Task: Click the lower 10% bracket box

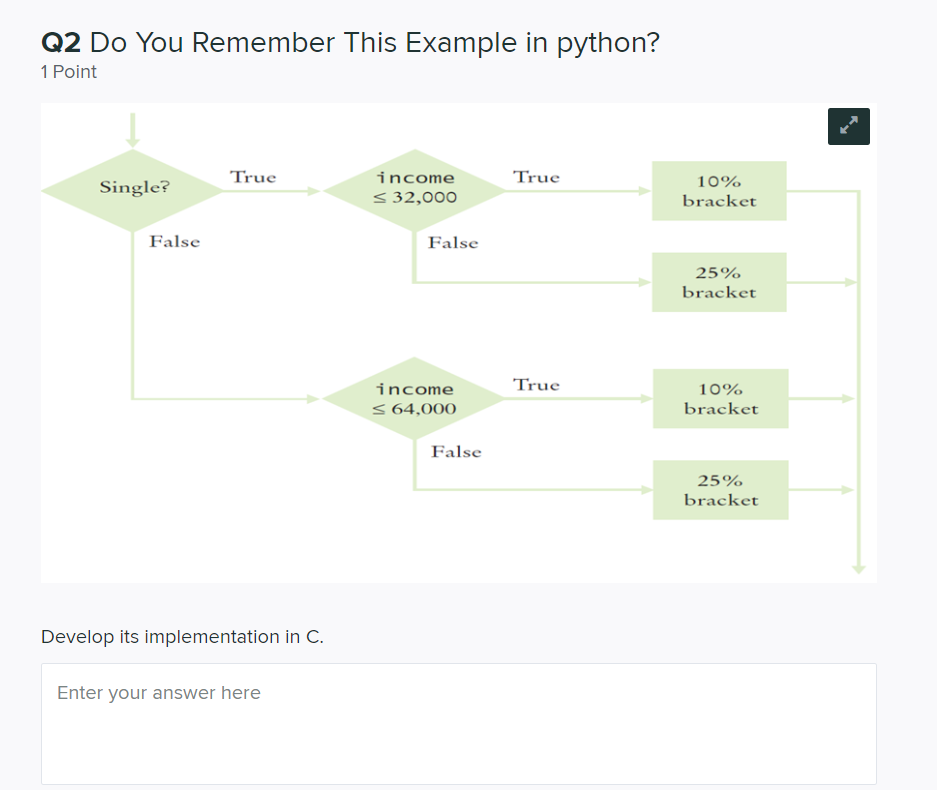Action: (720, 397)
